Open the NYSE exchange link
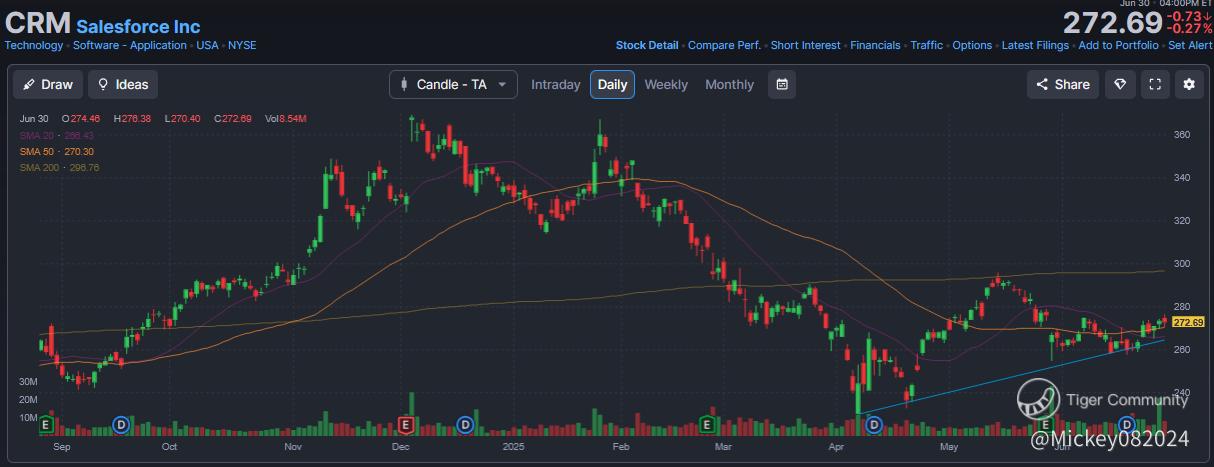The image size is (1214, 467). 241,45
